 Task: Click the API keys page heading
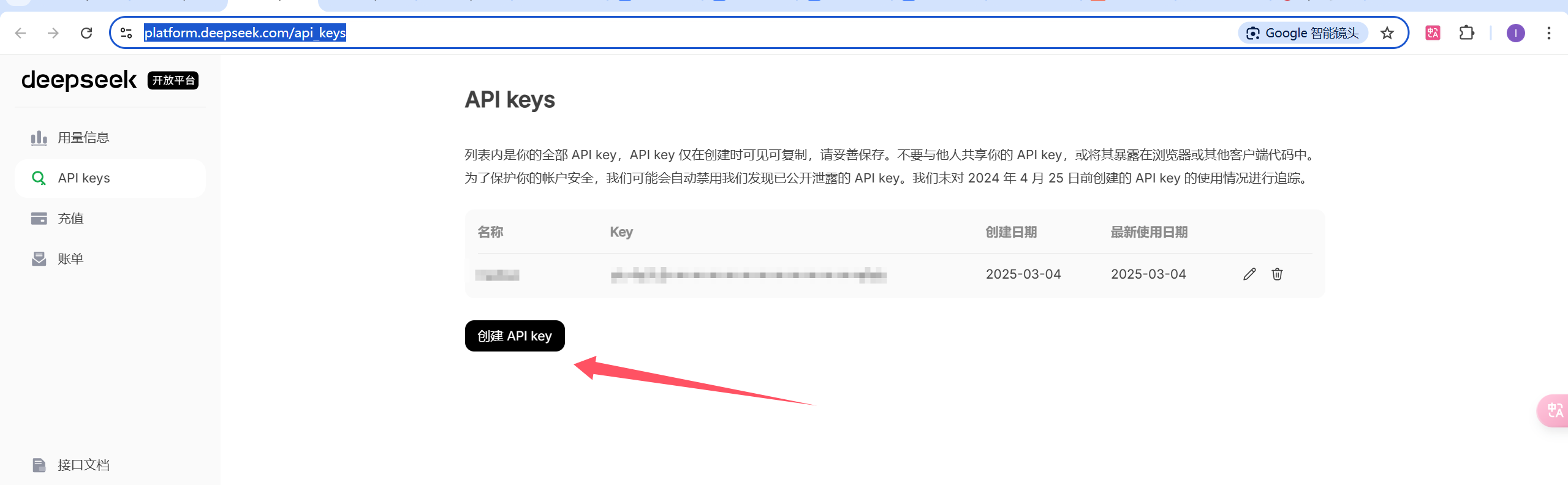510,100
